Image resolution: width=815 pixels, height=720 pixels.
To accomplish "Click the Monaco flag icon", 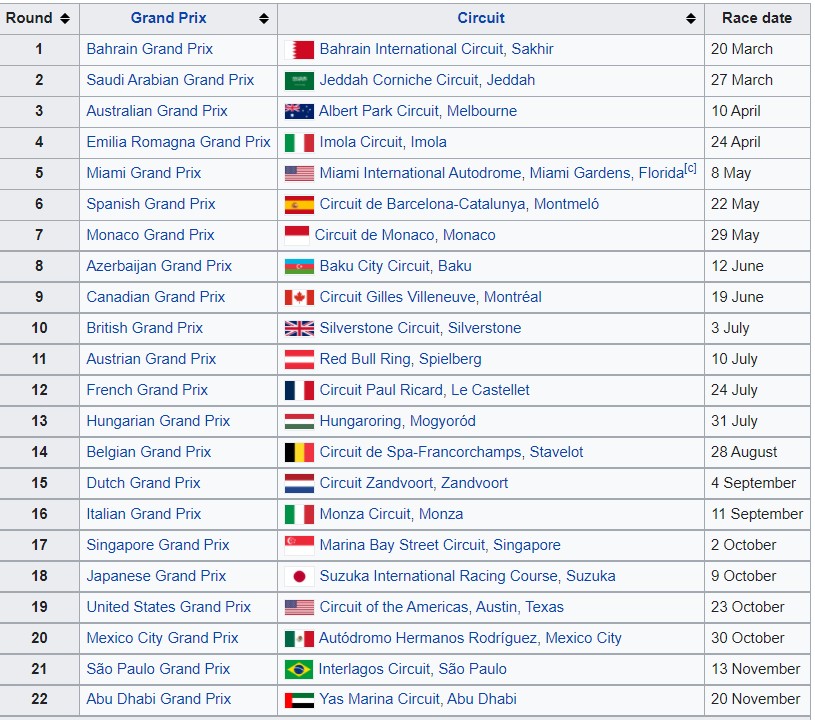I will pos(297,235).
